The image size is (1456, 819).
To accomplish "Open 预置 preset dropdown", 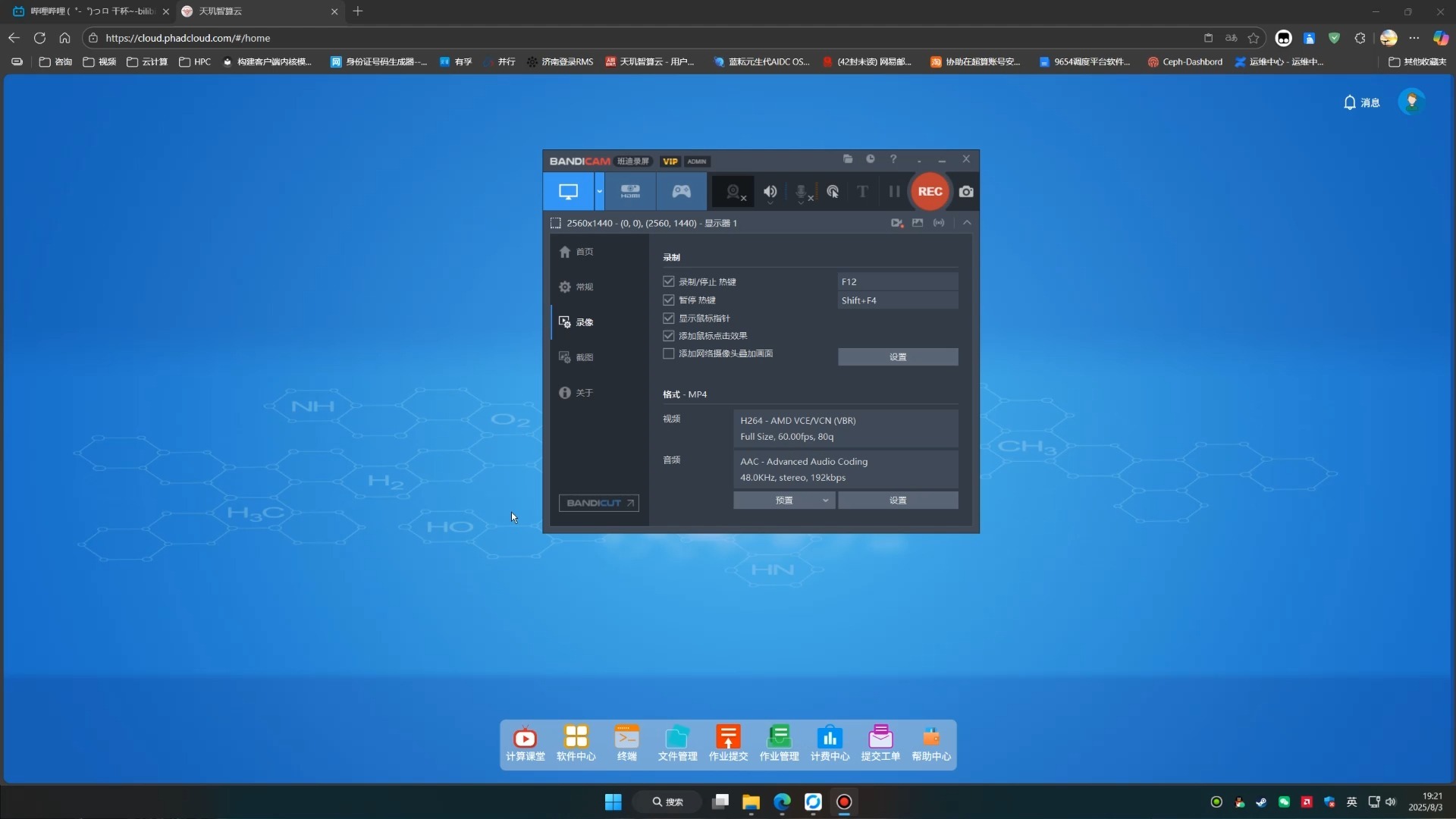I will click(x=784, y=500).
